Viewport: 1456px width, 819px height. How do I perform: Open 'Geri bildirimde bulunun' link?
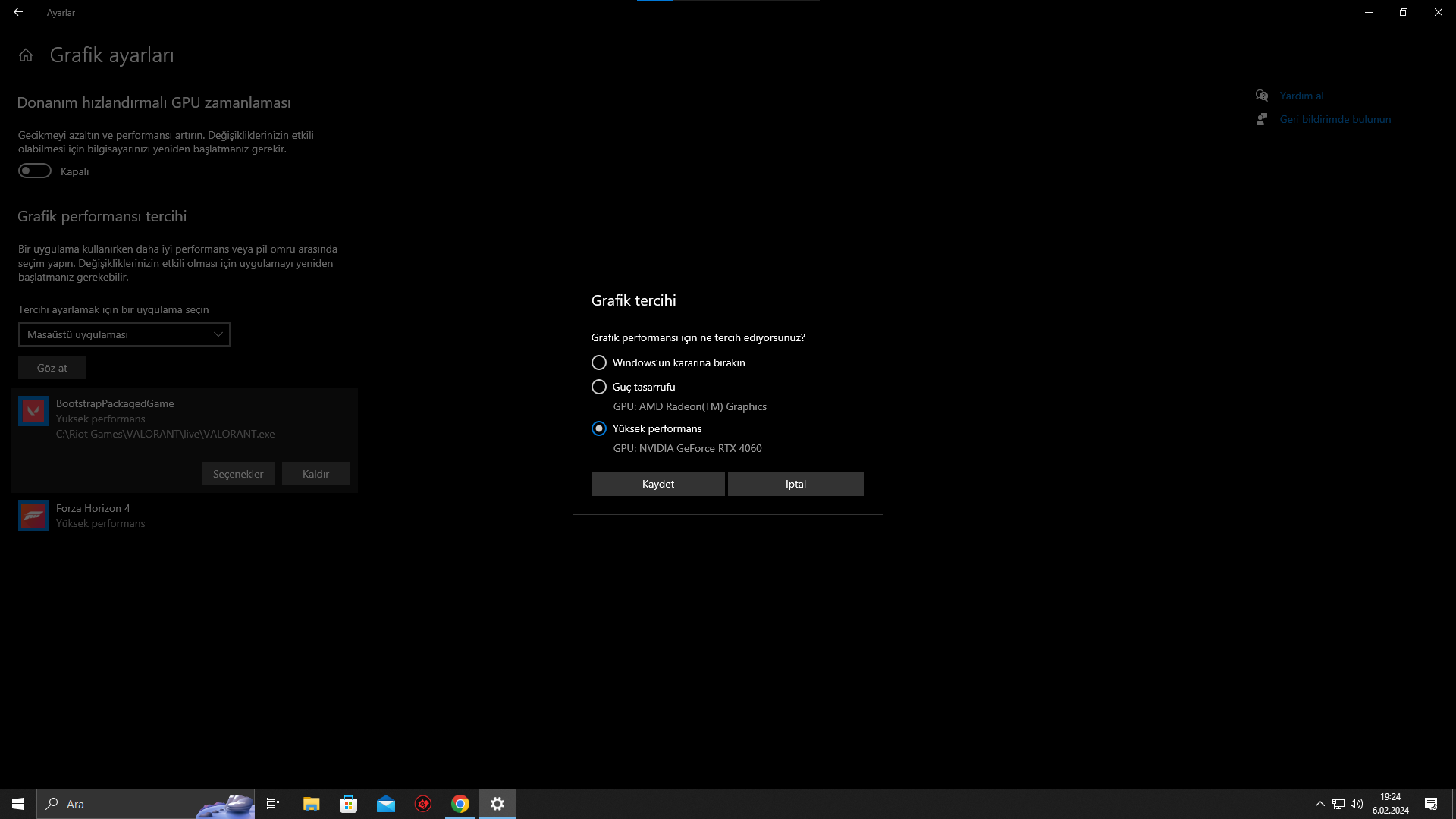point(1335,119)
